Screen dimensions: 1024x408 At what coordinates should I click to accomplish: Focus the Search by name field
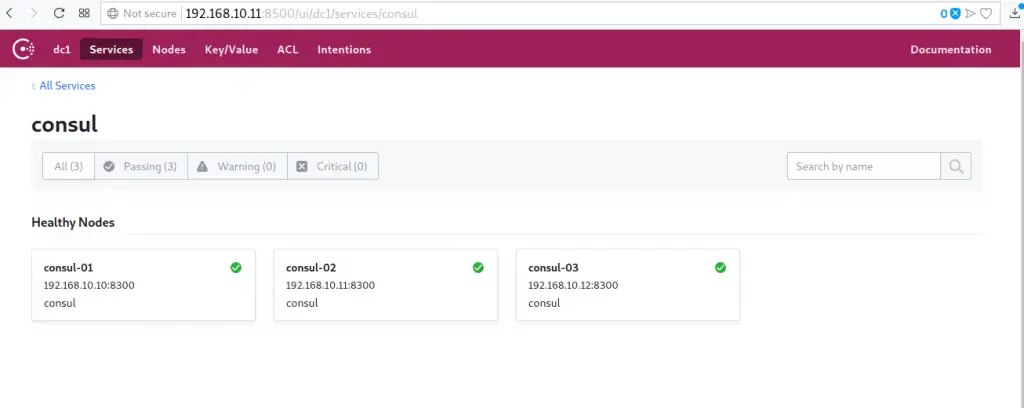pyautogui.click(x=863, y=166)
